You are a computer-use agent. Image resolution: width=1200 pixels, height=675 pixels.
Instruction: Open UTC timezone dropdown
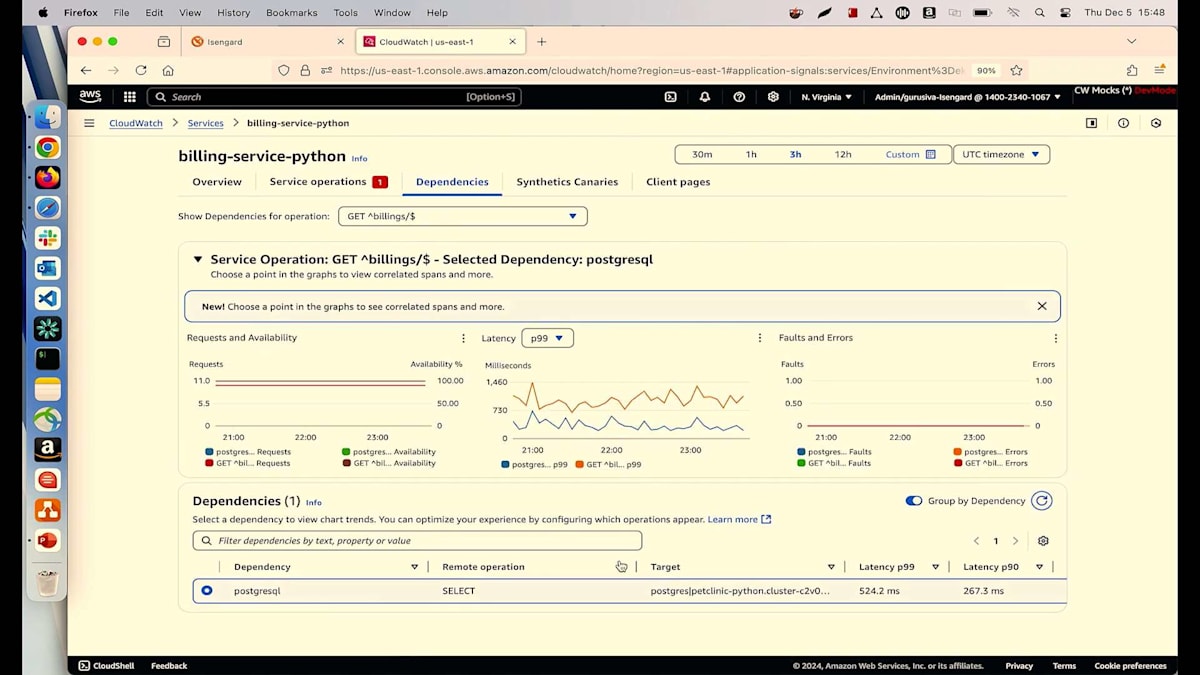[1001, 155]
